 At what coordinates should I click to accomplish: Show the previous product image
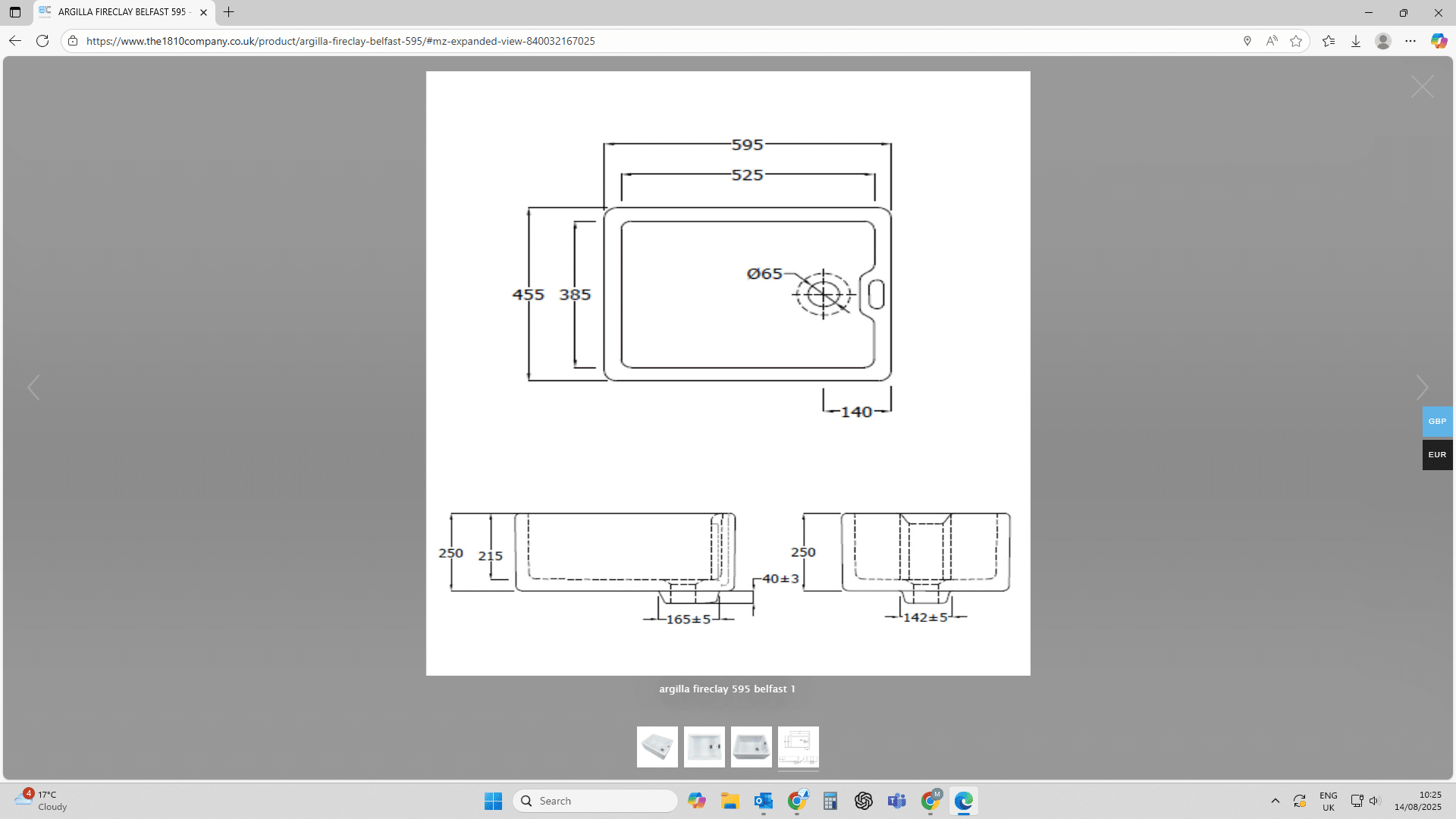[x=33, y=388]
